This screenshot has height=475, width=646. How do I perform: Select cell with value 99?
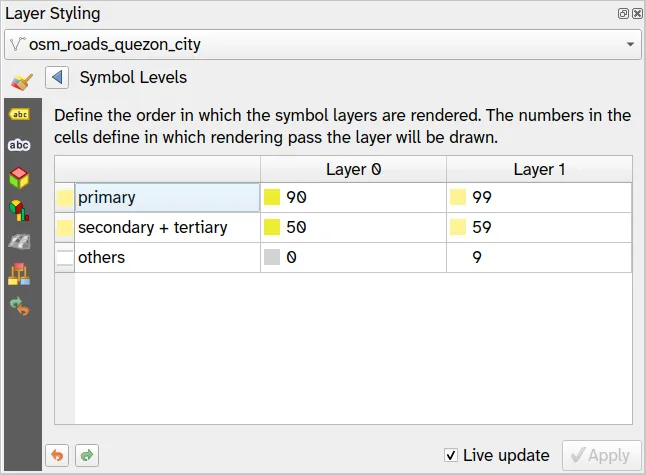[x=539, y=197]
